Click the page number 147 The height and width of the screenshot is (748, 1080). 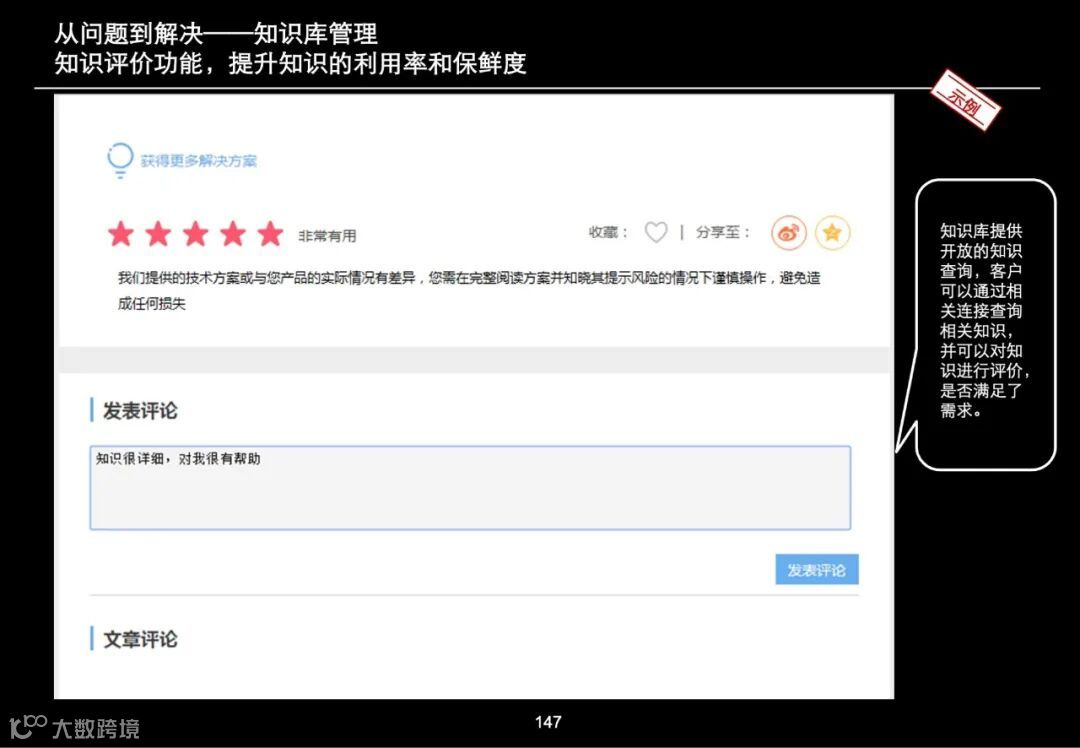click(548, 722)
